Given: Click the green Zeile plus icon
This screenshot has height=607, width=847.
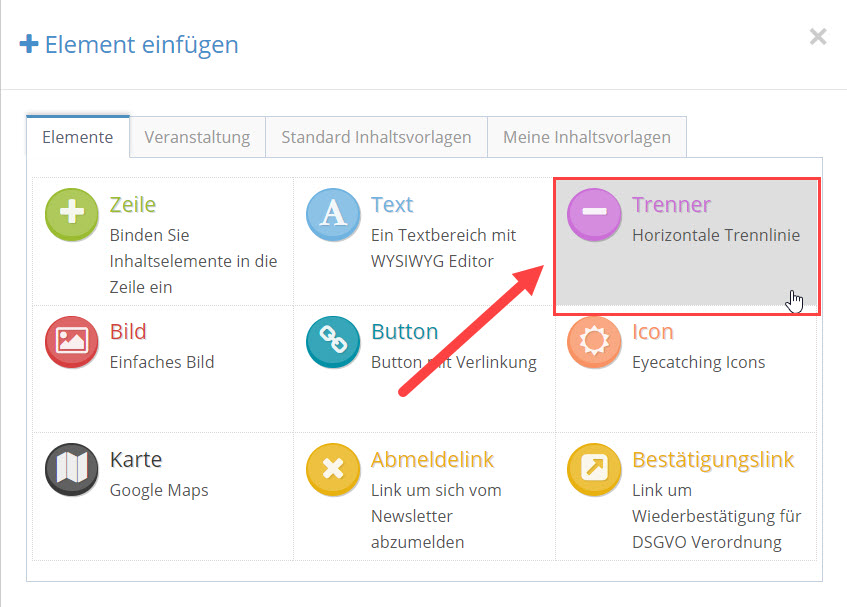Looking at the screenshot, I should click(72, 214).
